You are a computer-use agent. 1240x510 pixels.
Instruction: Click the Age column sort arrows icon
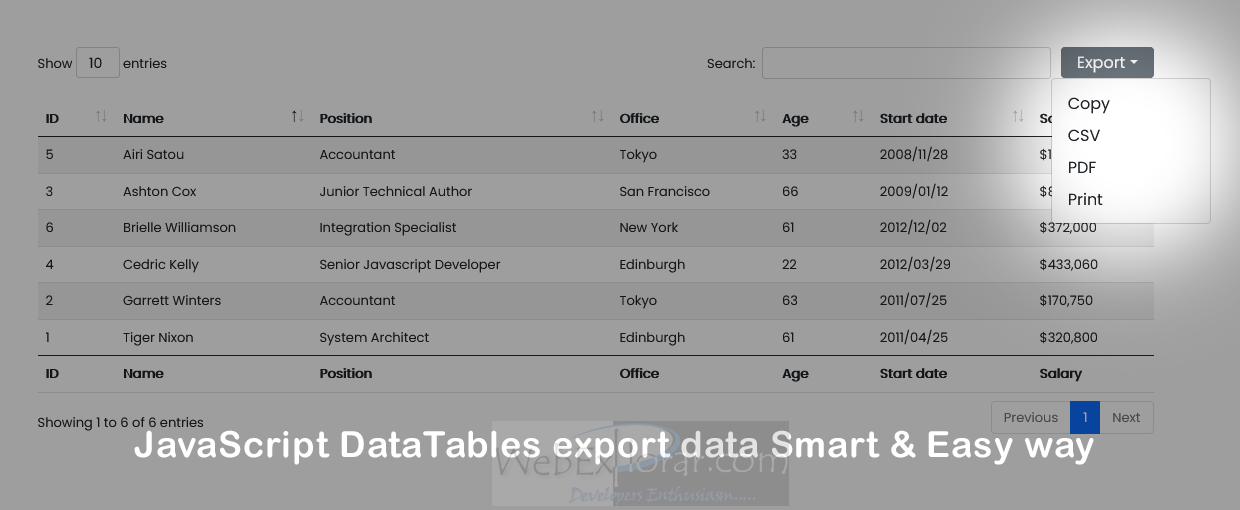(858, 117)
